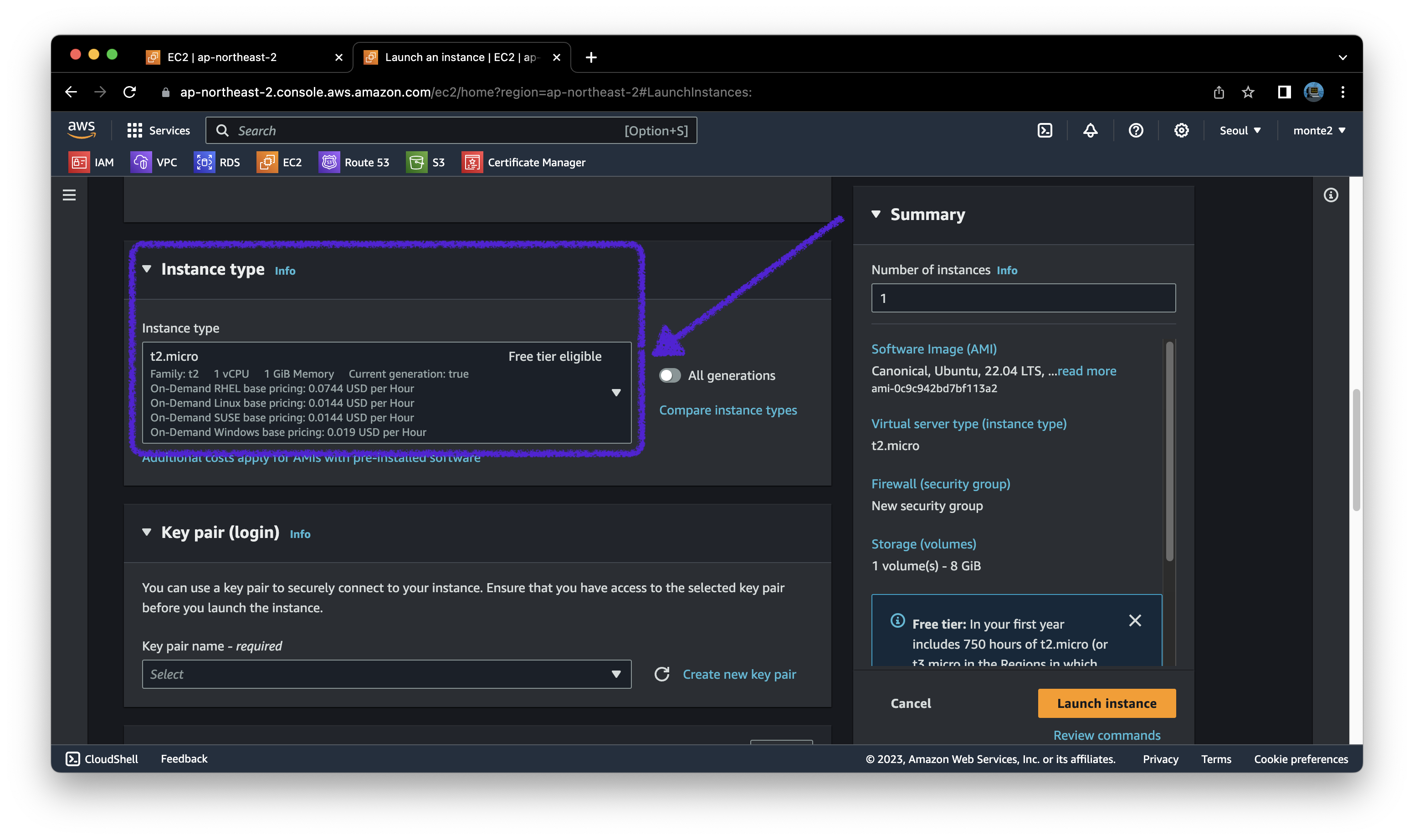Open the Certificate Manager shortcut
Viewport: 1414px width, 840px height.
click(523, 163)
